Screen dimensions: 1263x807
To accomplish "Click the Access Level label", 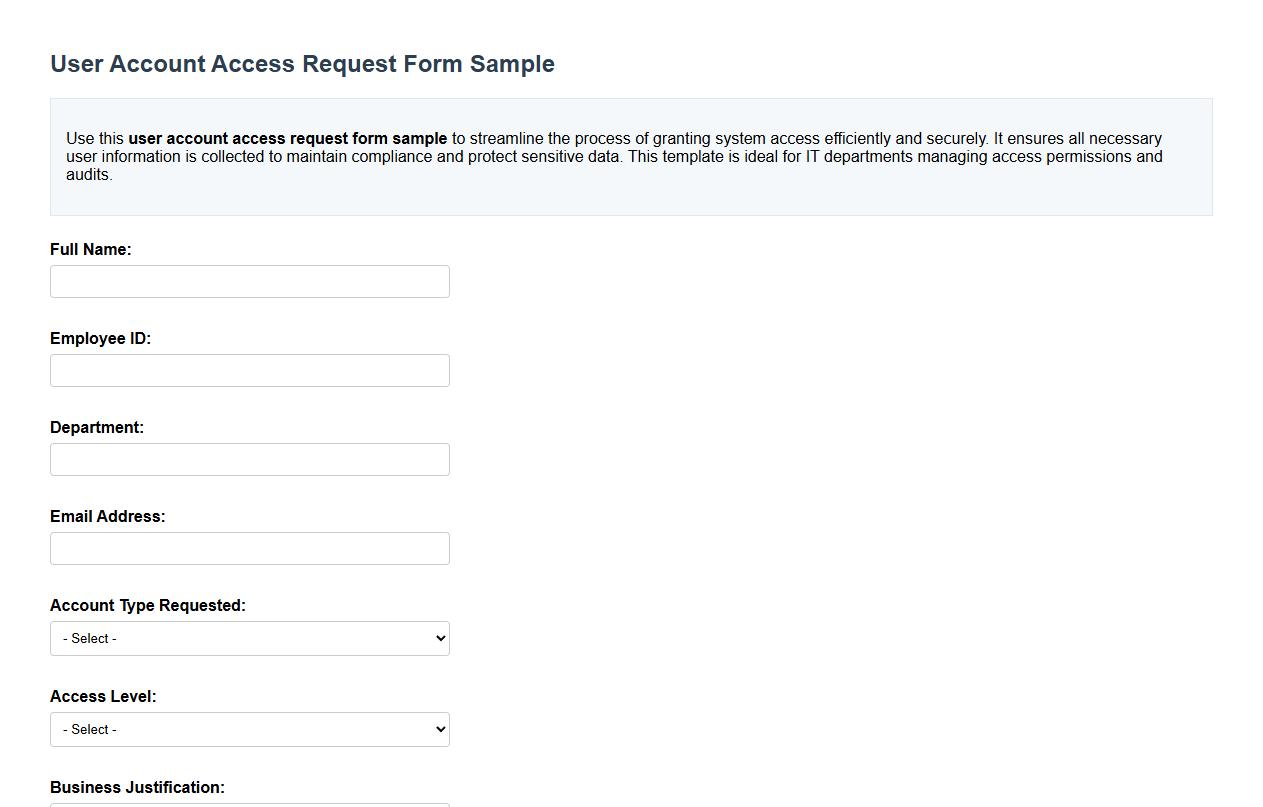I will click(103, 696).
